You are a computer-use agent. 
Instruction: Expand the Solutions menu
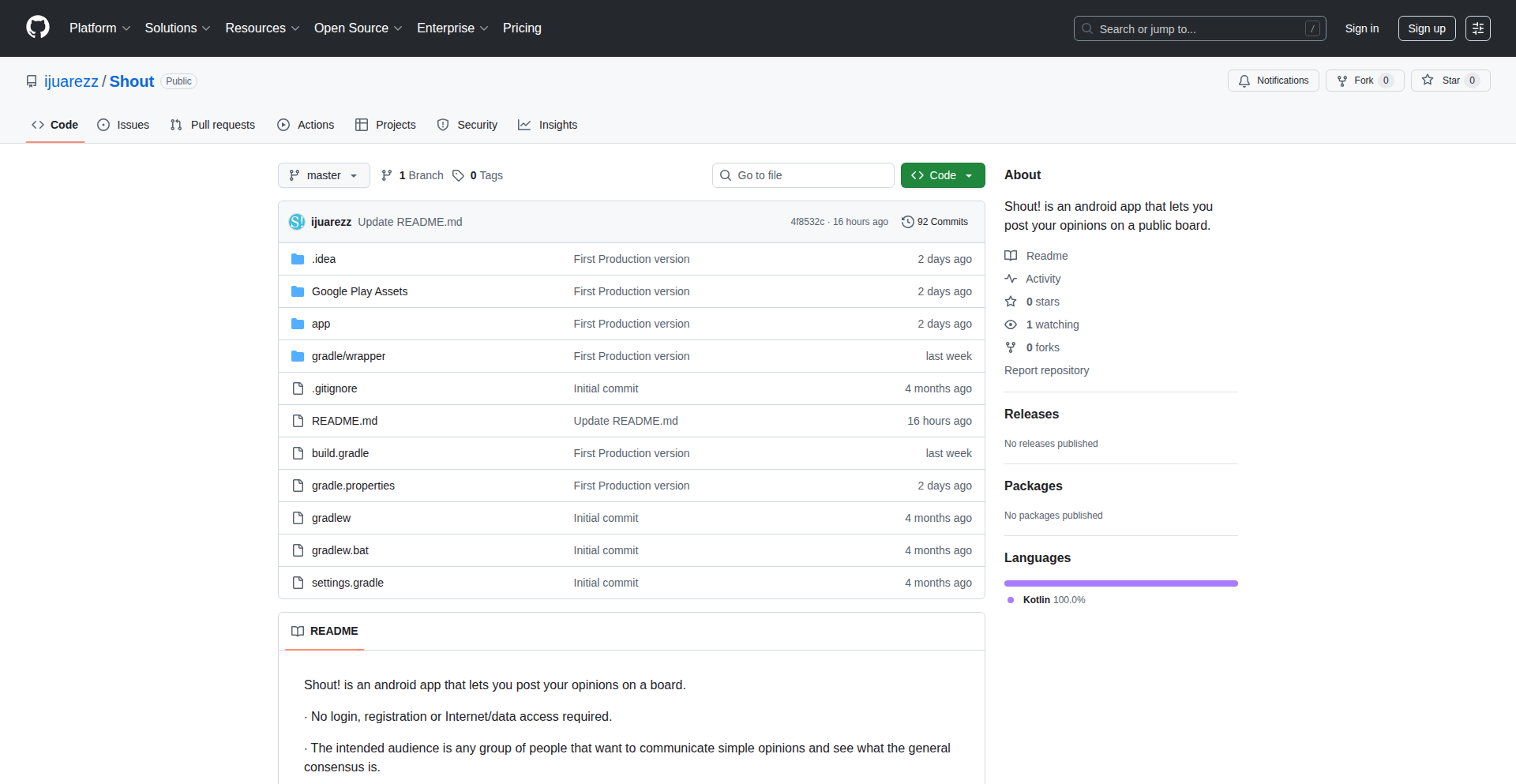click(x=178, y=28)
